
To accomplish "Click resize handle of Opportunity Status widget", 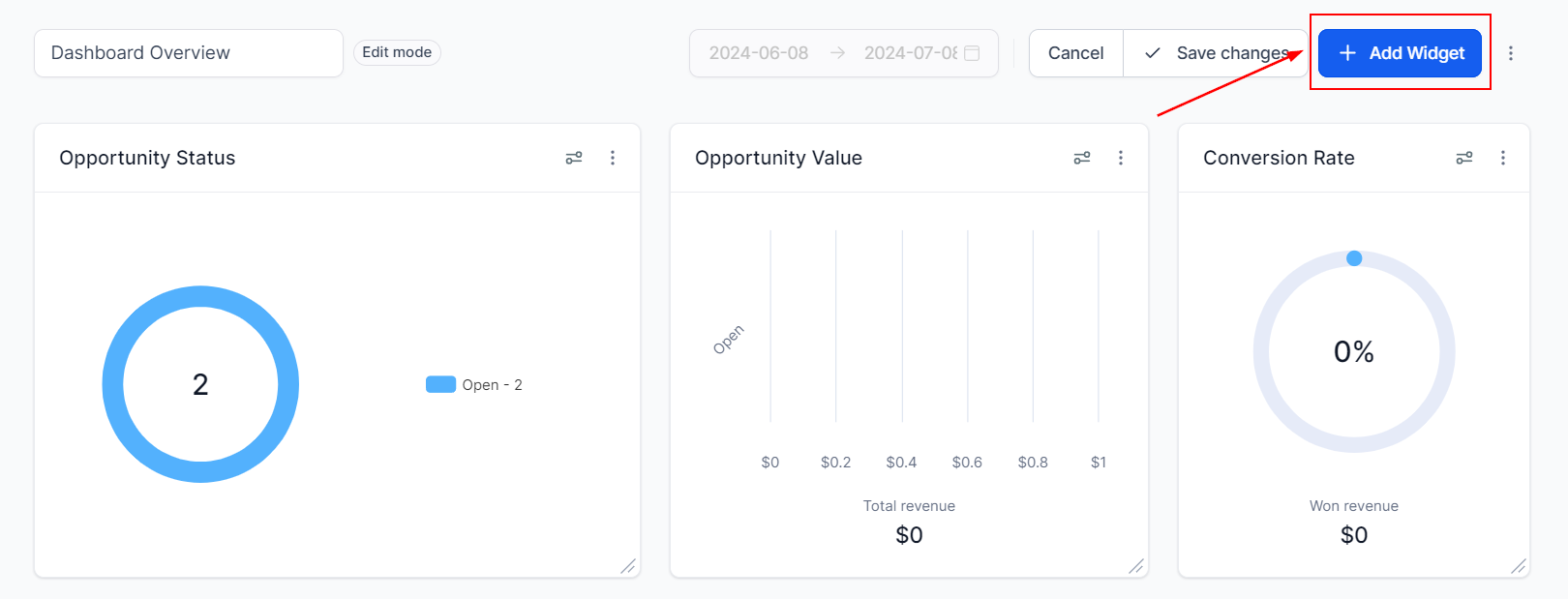I will (628, 566).
